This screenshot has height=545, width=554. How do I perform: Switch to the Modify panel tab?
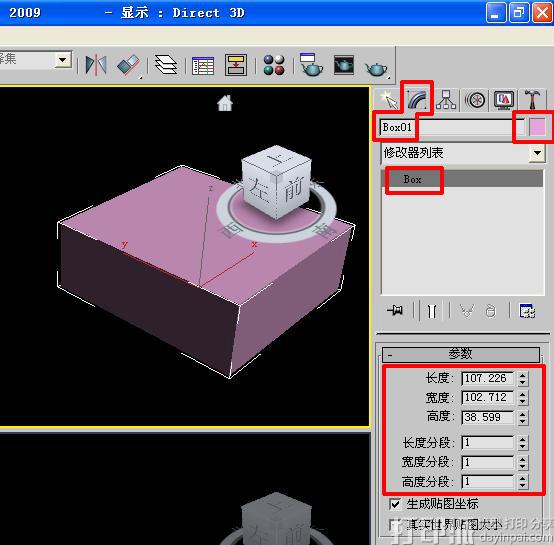click(x=417, y=99)
